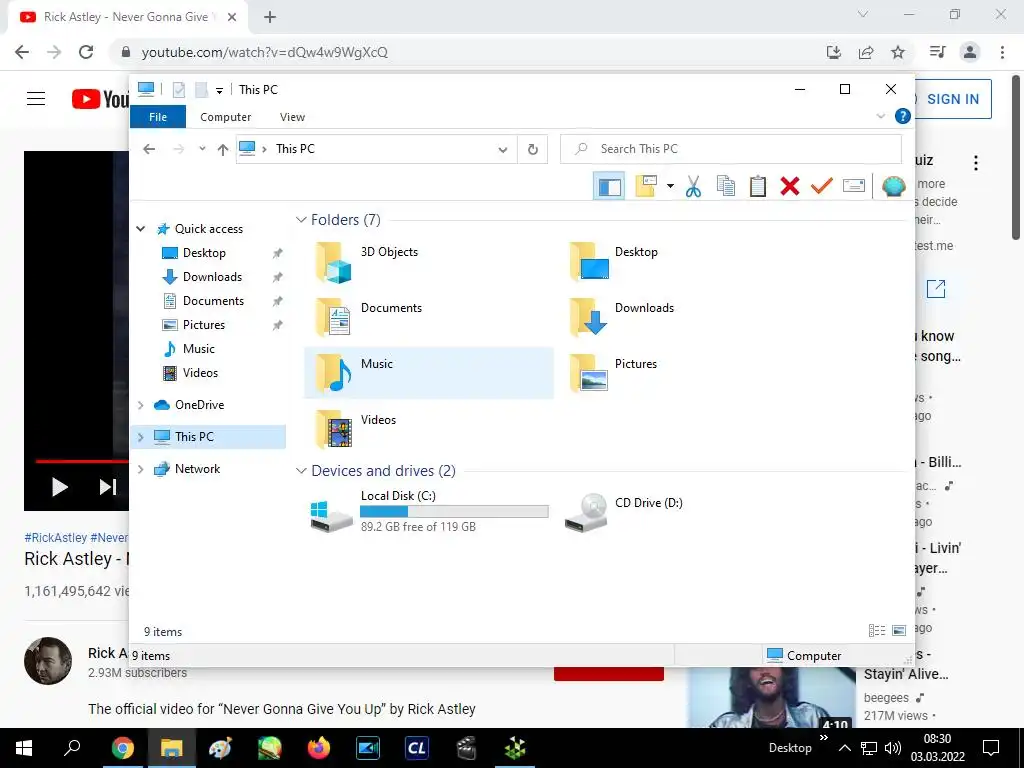Click the orange checkmark Properties icon
1024x768 pixels.
(822, 186)
